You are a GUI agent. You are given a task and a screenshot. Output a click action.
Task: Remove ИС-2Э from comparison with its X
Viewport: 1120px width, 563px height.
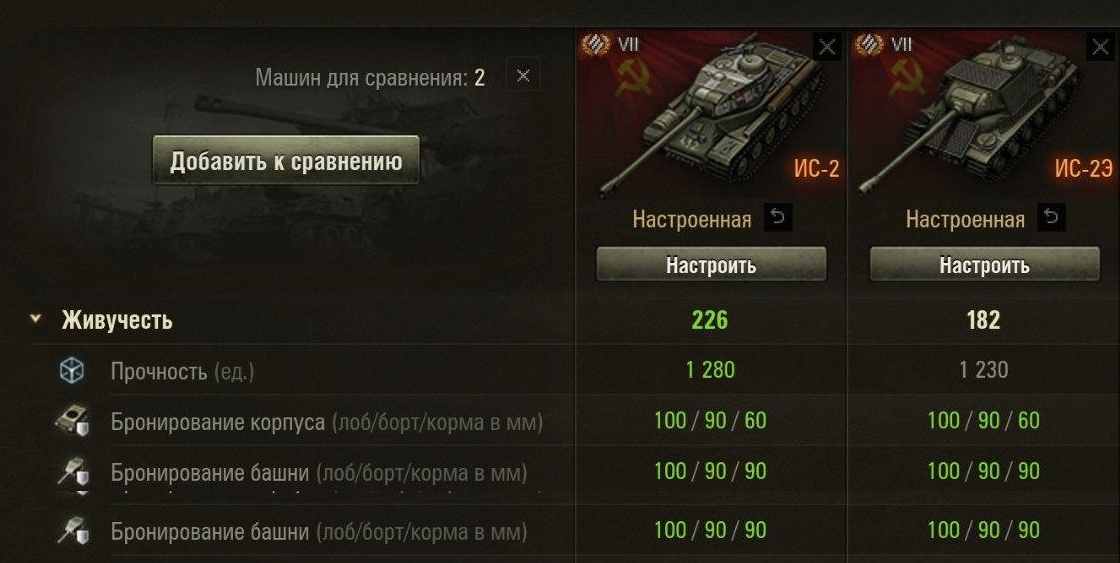1101,47
